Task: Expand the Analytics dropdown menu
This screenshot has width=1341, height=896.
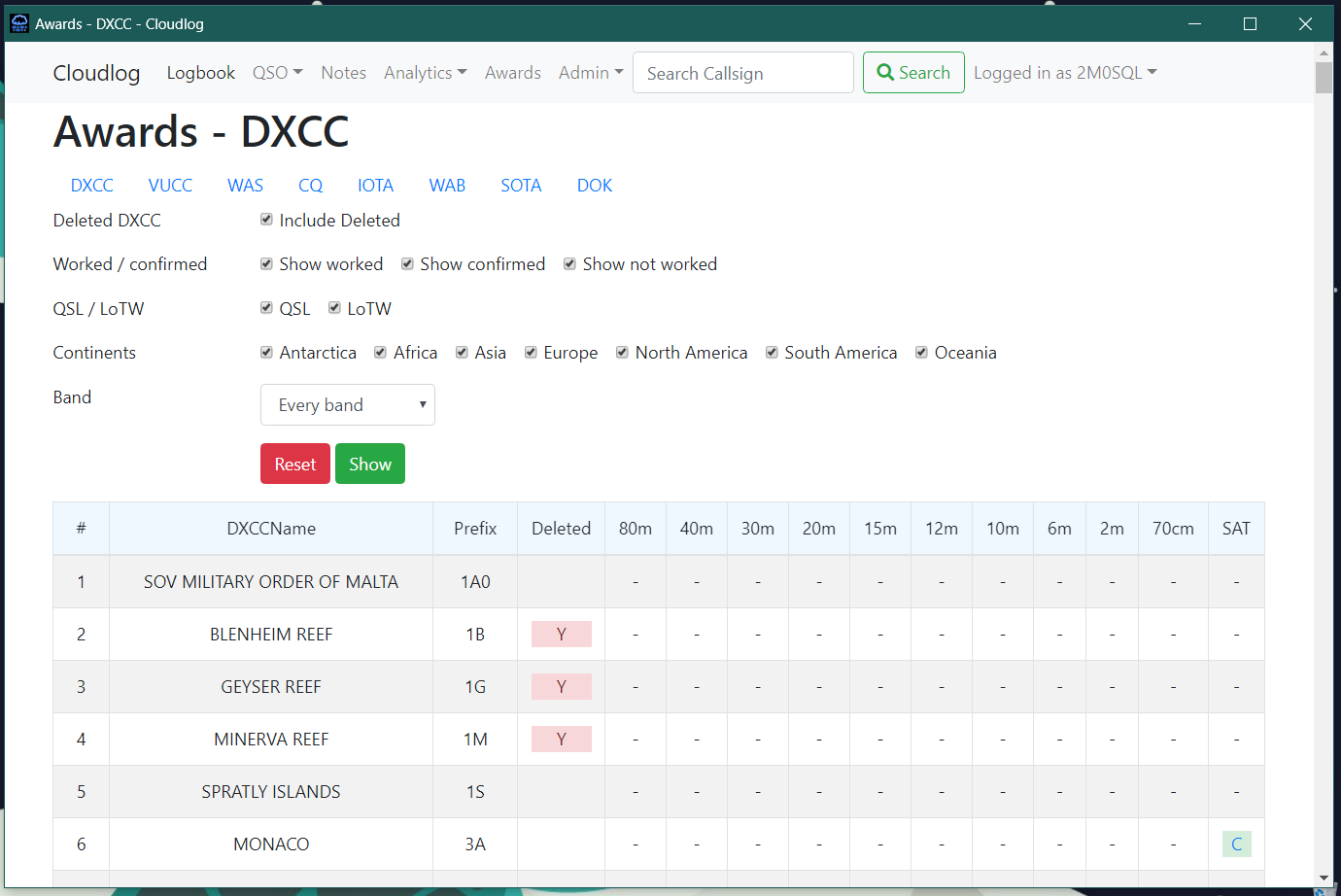Action: [426, 73]
